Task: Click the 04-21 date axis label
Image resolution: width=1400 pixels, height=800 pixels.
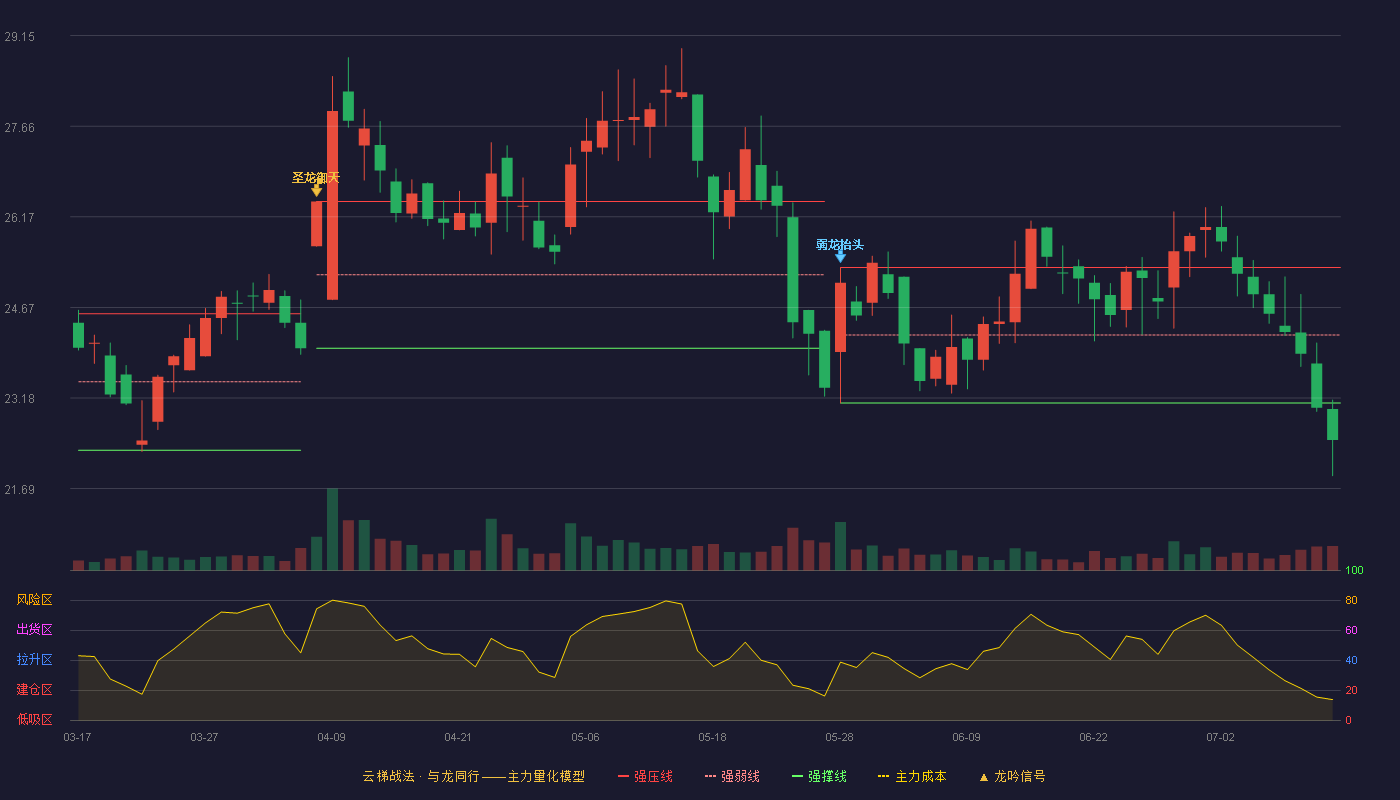Action: coord(458,737)
